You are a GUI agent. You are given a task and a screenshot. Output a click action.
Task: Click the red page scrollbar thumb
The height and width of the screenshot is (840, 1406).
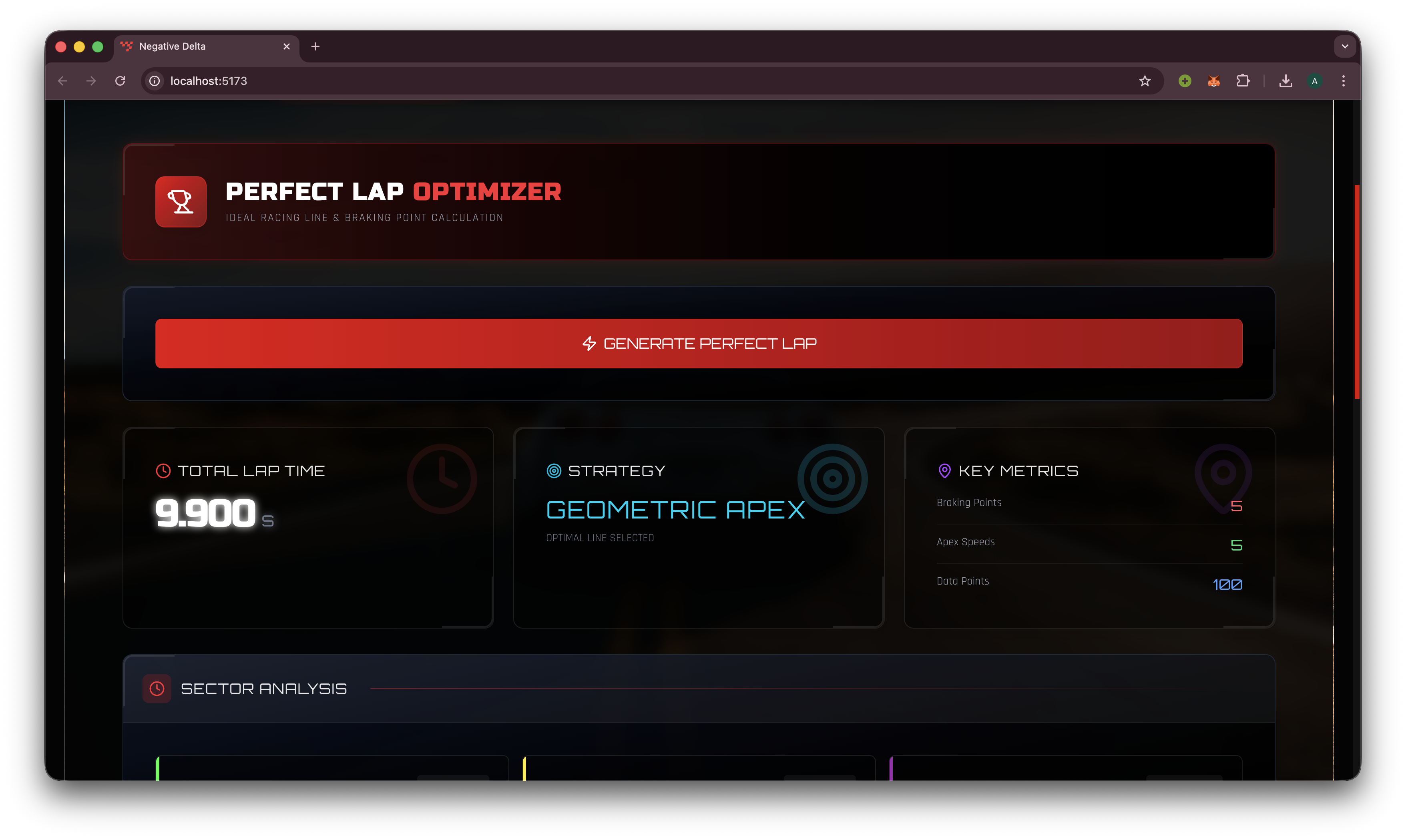tap(1357, 291)
